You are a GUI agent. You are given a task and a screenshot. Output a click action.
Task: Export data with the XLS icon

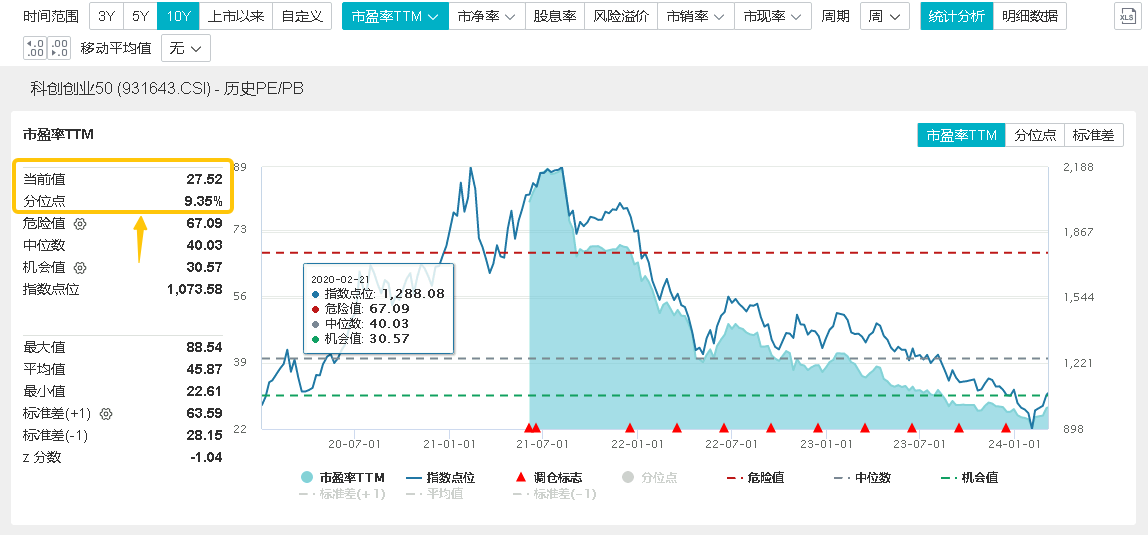(x=1127, y=16)
